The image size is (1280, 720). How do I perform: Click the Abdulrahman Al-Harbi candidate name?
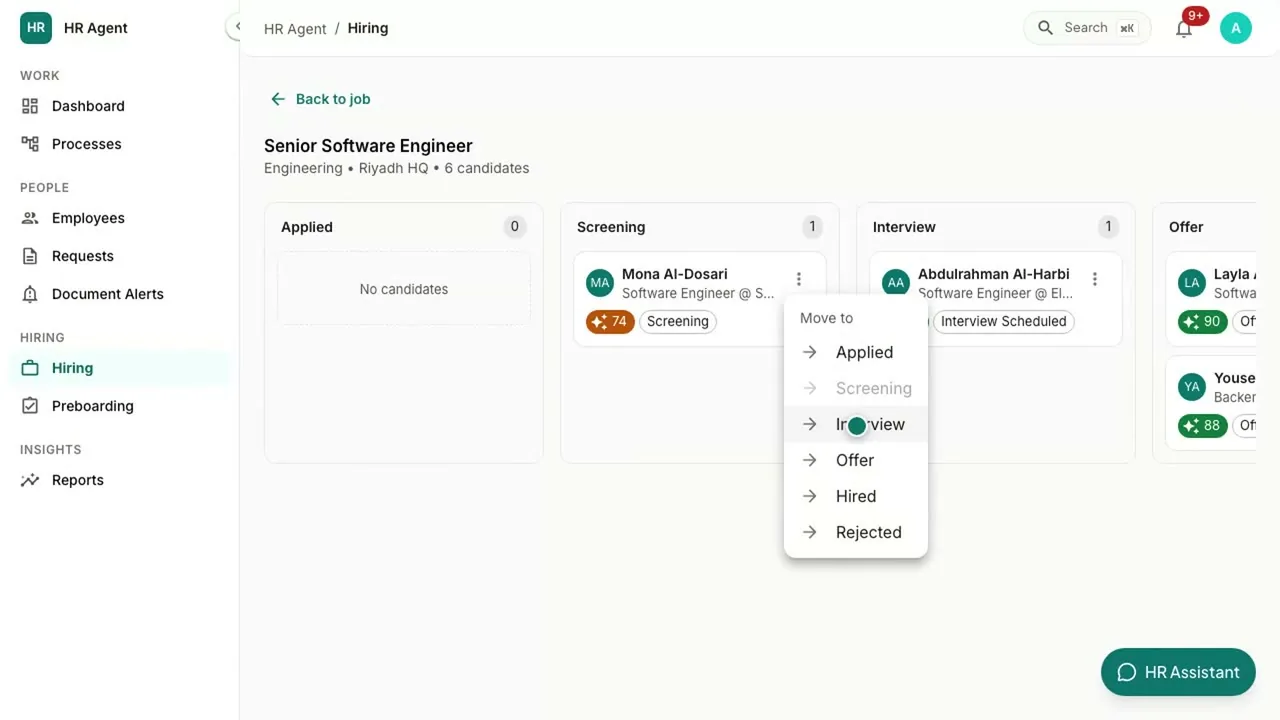pyautogui.click(x=994, y=274)
